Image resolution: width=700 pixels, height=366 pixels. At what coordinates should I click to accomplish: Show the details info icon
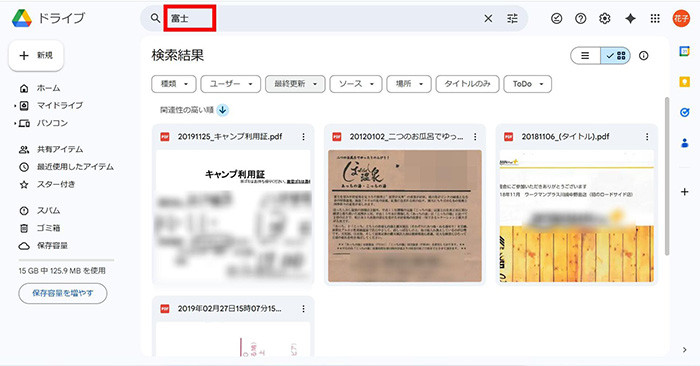pyautogui.click(x=643, y=56)
